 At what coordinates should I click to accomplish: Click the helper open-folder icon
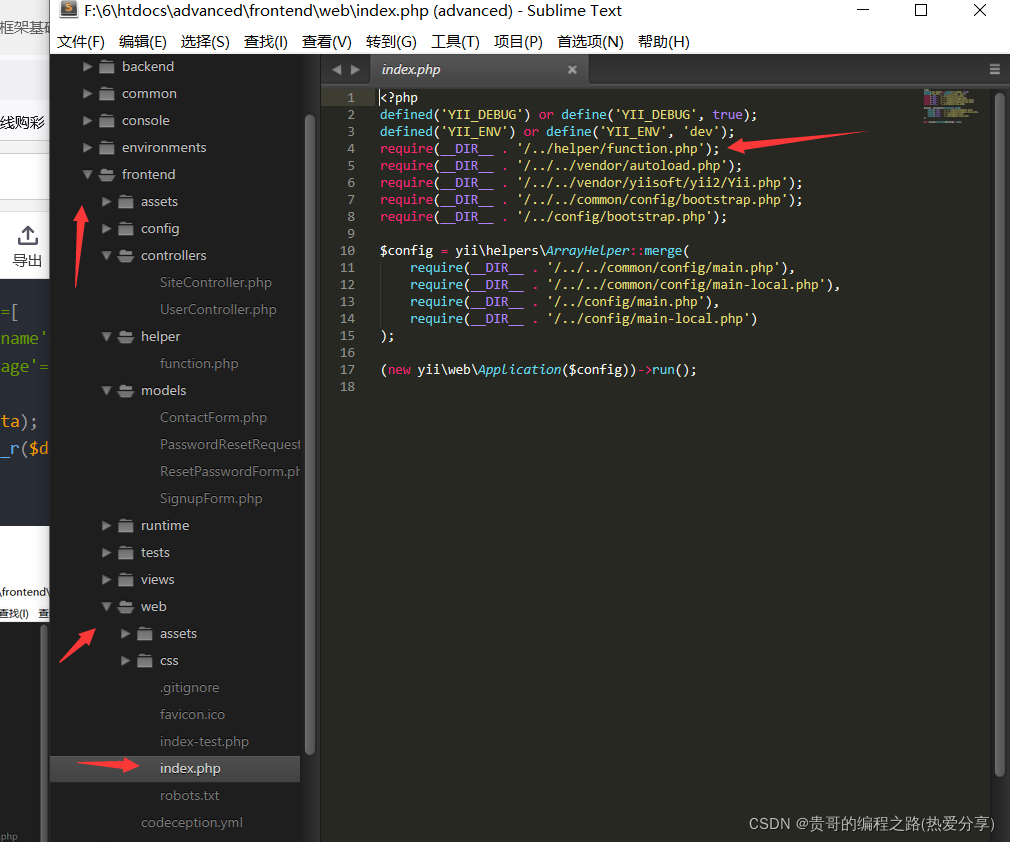[x=126, y=336]
